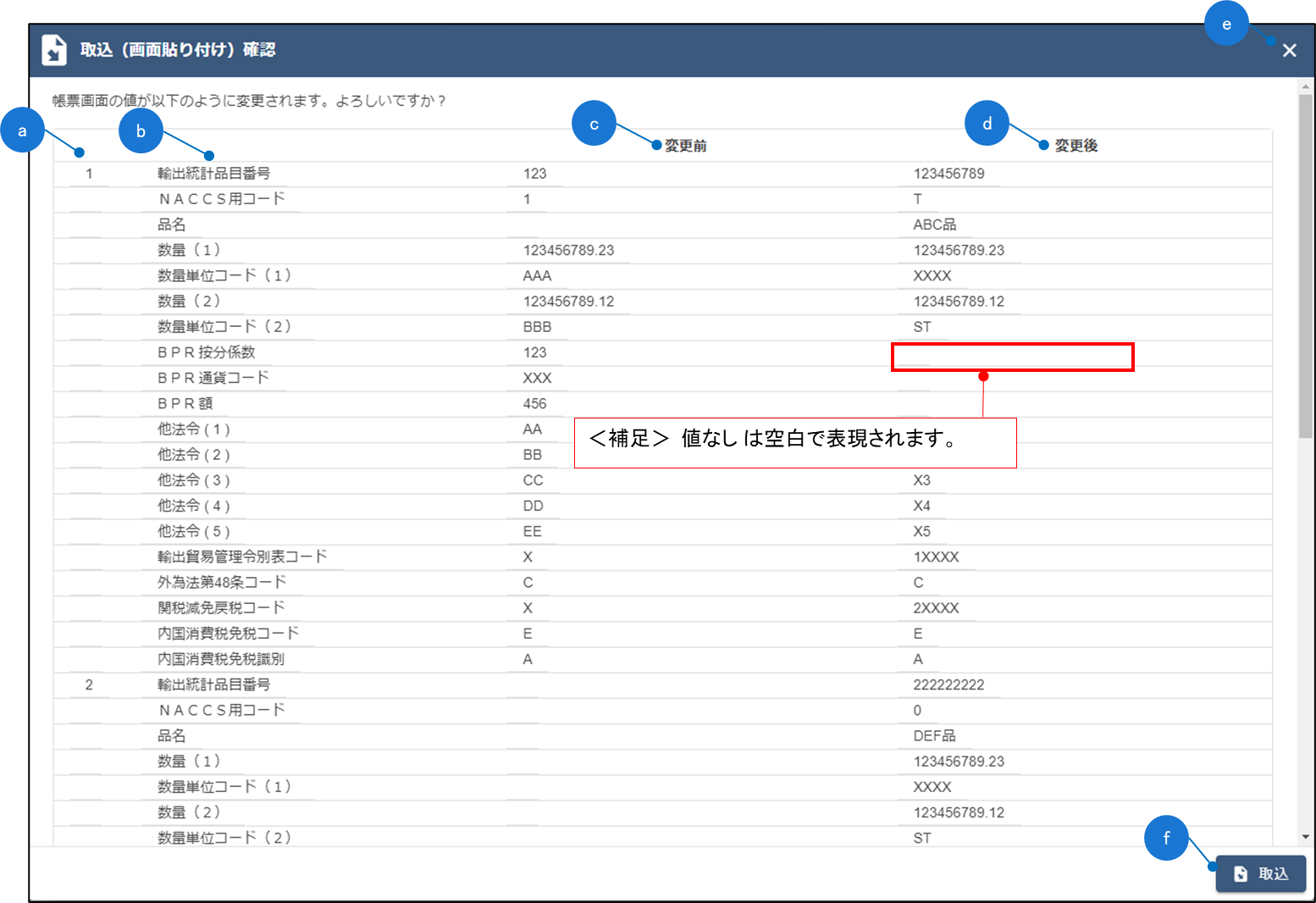Click the 変更後 value ABC品
Viewport: 1316px width, 903px height.
tap(934, 224)
